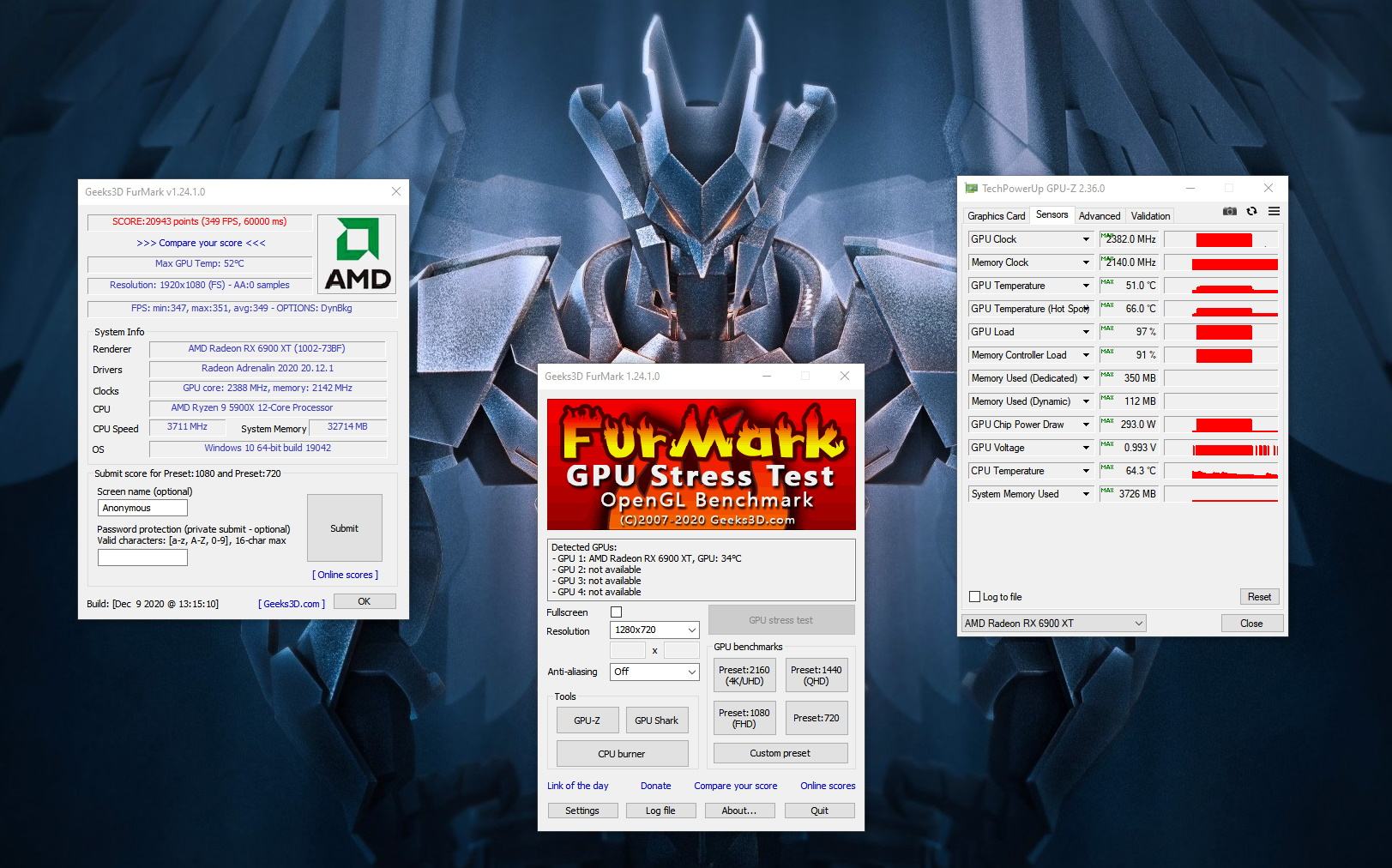
Task: Run the Preset:720 benchmark
Action: point(817,718)
